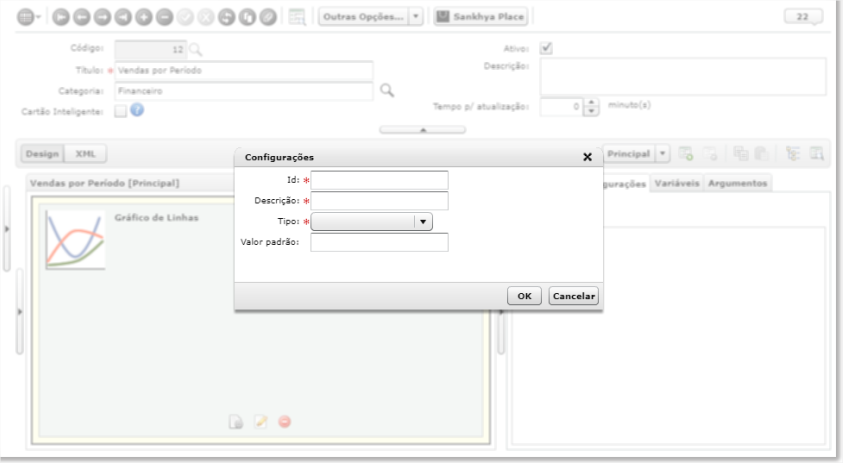Image resolution: width=843 pixels, height=463 pixels.
Task: Show help for Cartão Inteligente
Action: tap(137, 110)
